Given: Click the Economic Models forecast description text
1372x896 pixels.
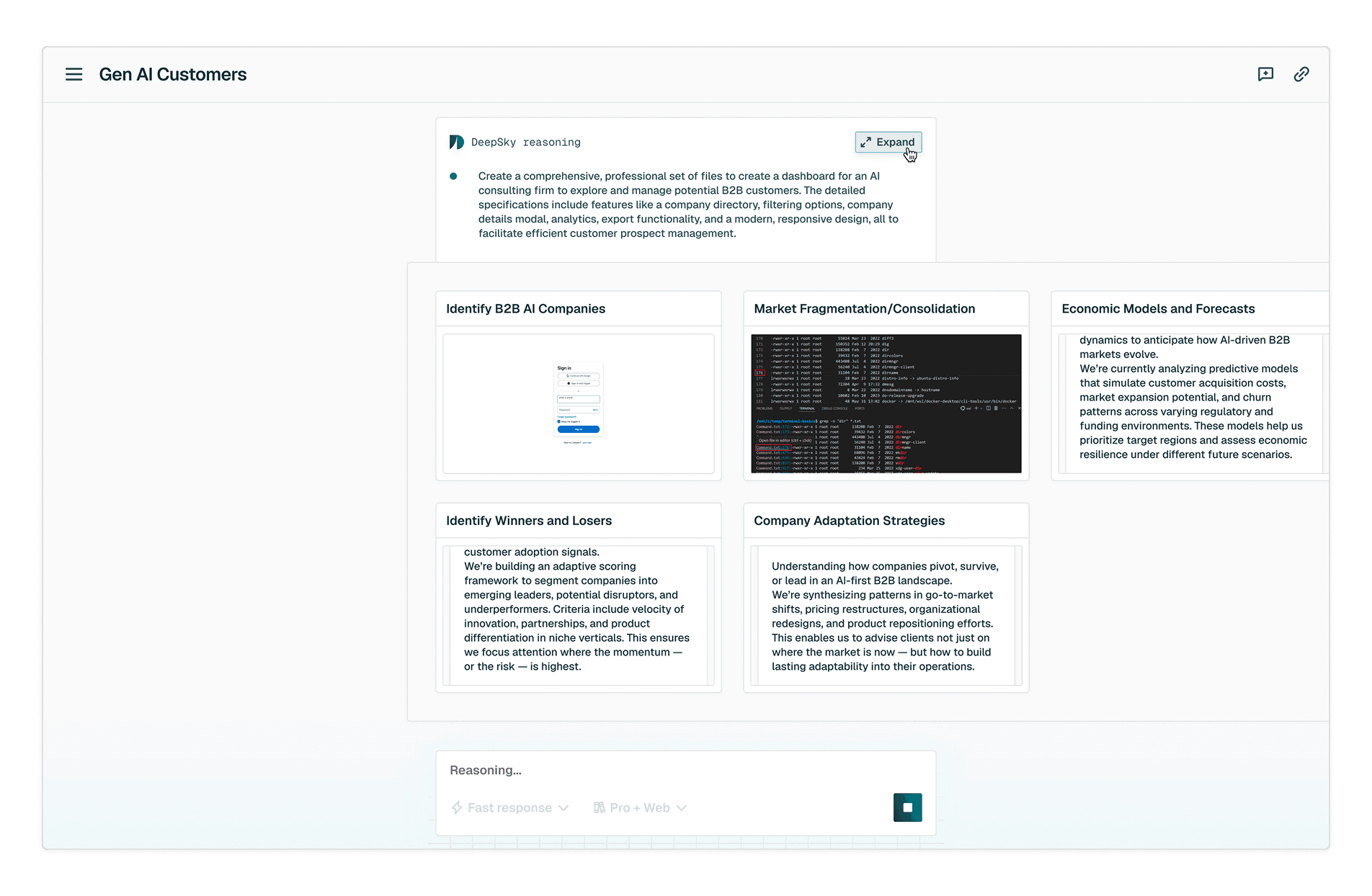Looking at the screenshot, I should pos(1193,397).
